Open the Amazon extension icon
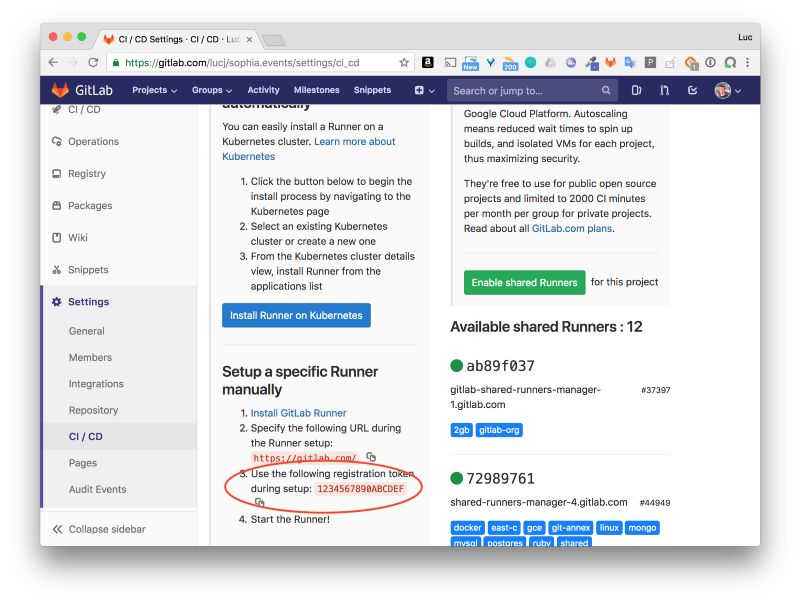 pos(428,62)
